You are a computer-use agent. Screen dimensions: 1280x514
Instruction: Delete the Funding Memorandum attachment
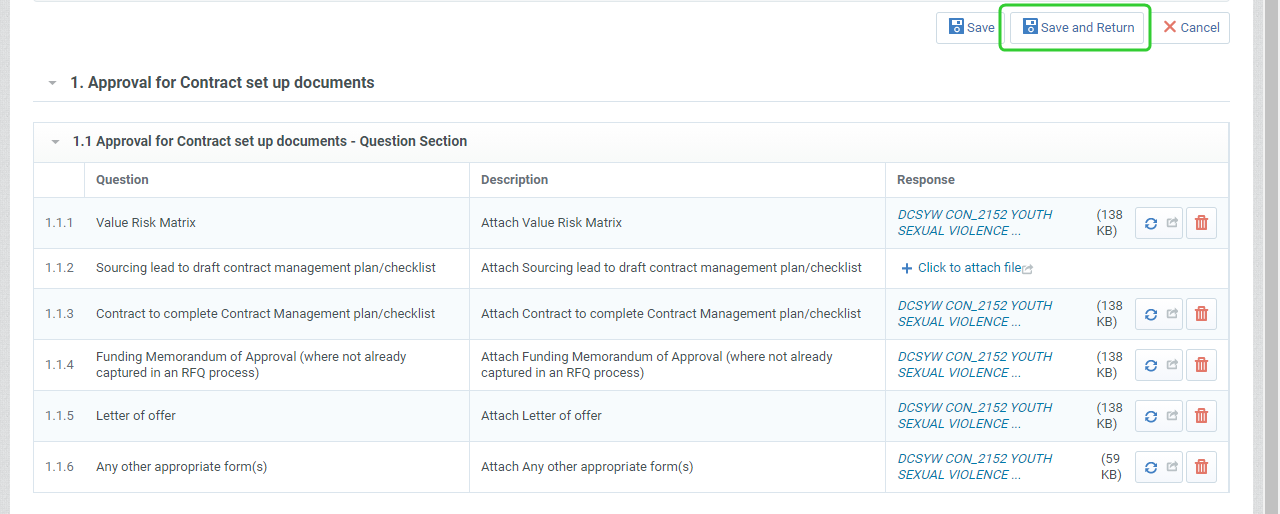pyautogui.click(x=1201, y=365)
